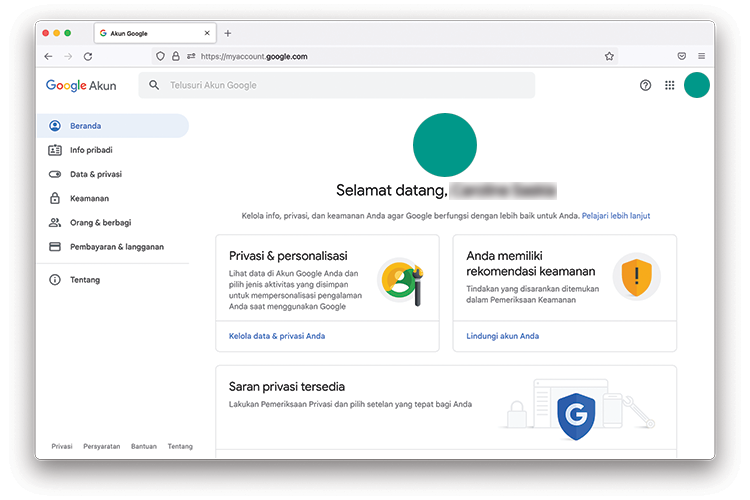Open the account avatar in the header

click(x=696, y=85)
